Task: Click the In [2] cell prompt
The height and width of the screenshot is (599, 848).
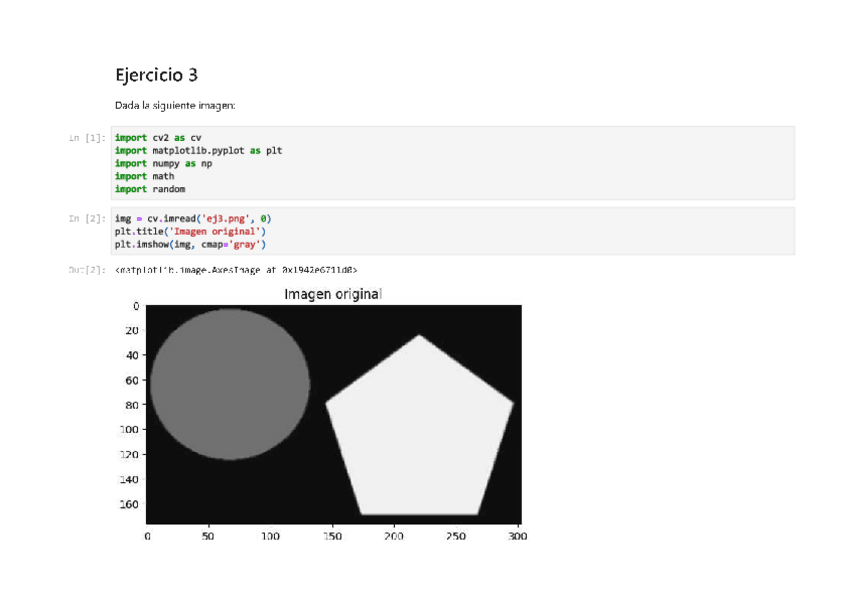Action: coord(88,218)
